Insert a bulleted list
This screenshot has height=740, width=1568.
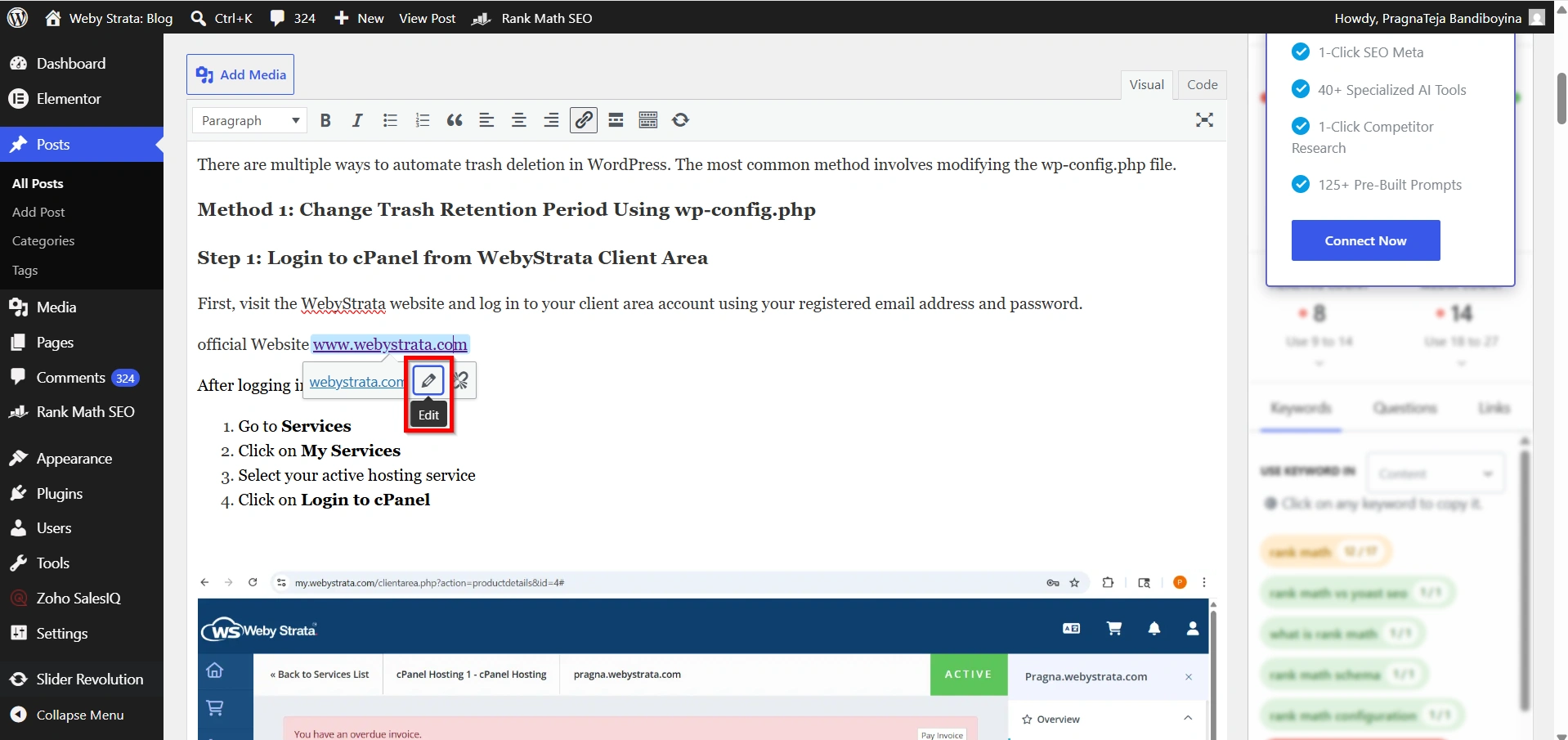click(390, 120)
